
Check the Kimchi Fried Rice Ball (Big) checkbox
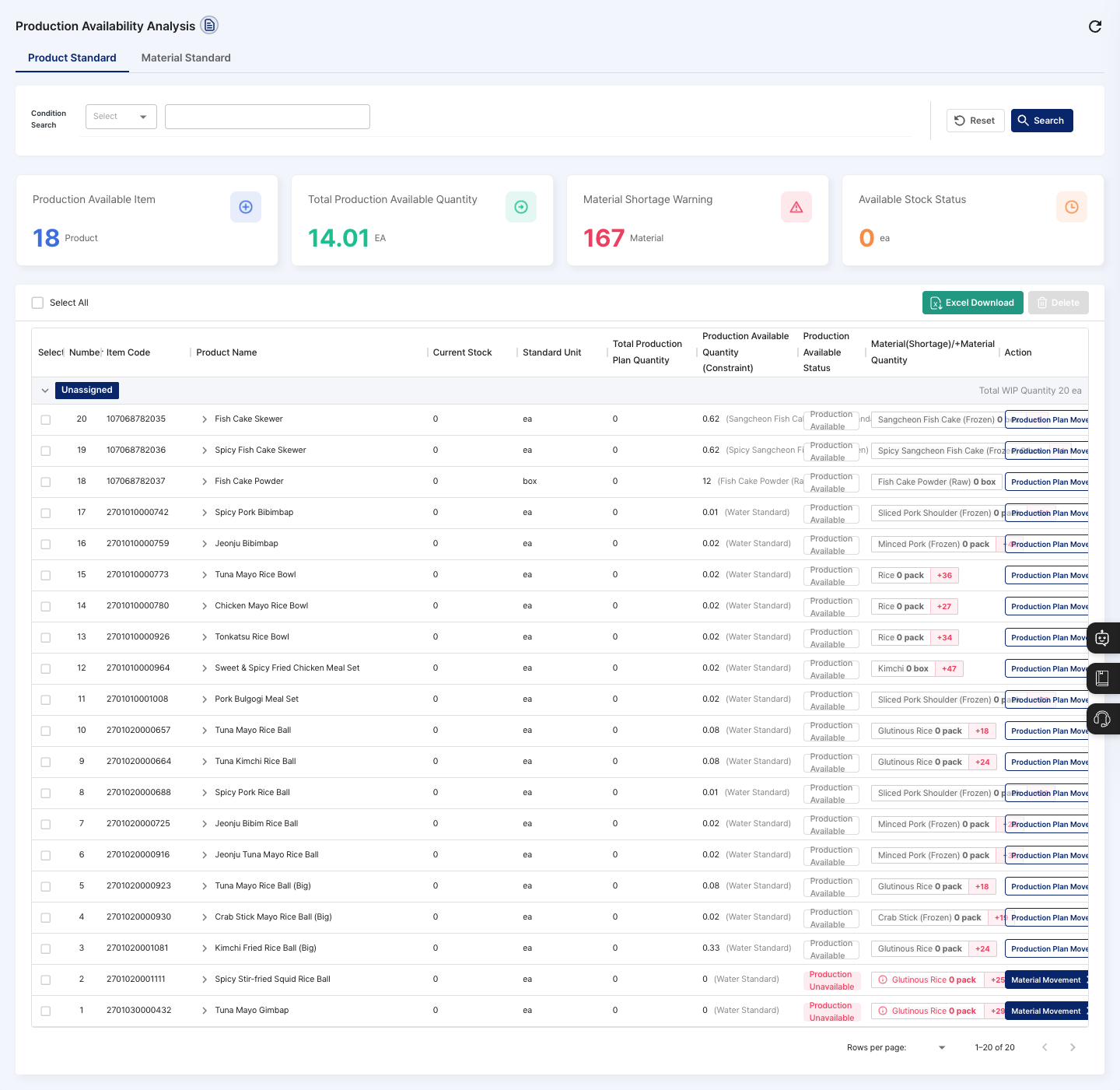(46, 948)
